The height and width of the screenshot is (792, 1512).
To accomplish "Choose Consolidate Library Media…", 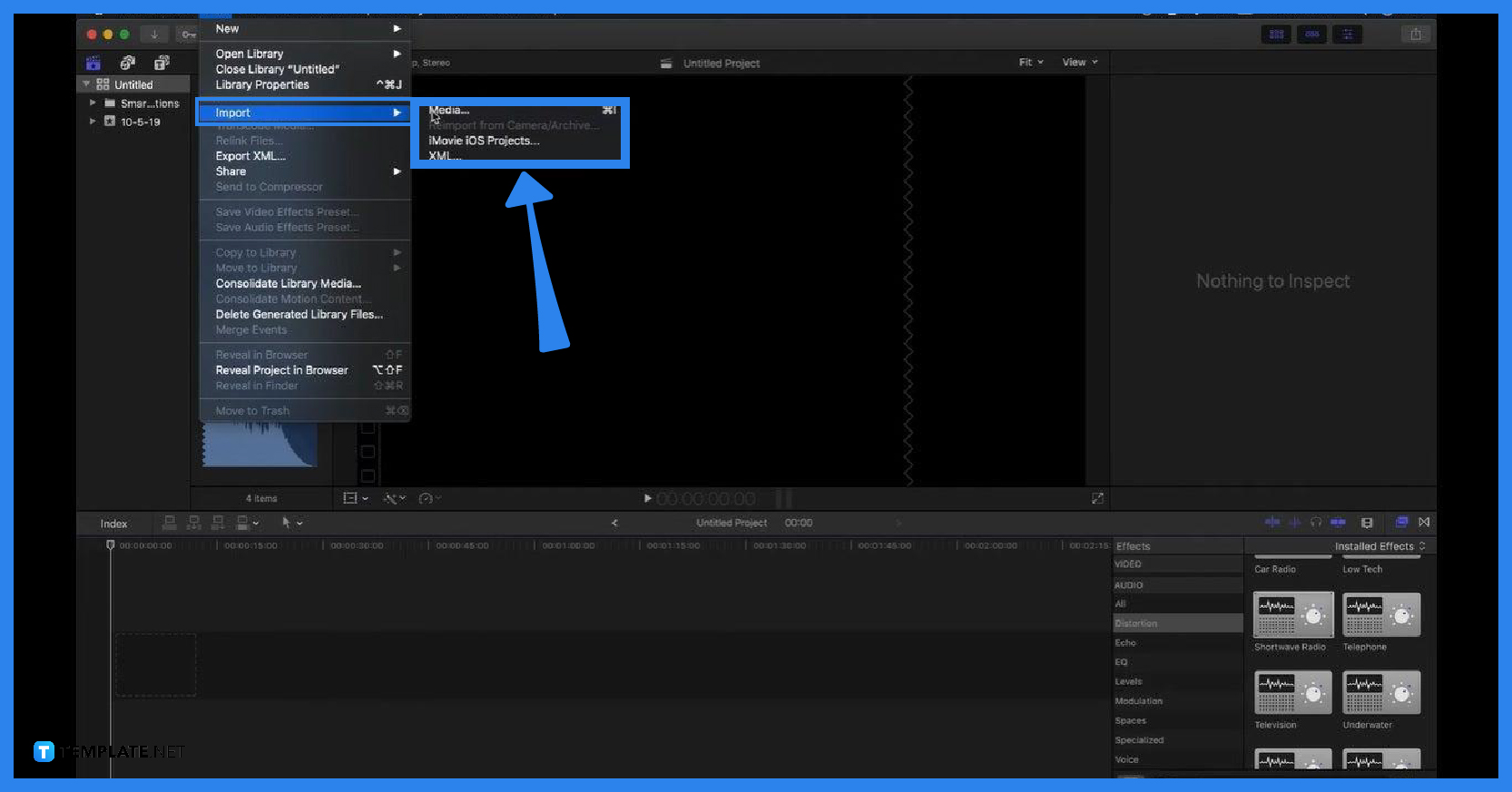I will pos(305,284).
